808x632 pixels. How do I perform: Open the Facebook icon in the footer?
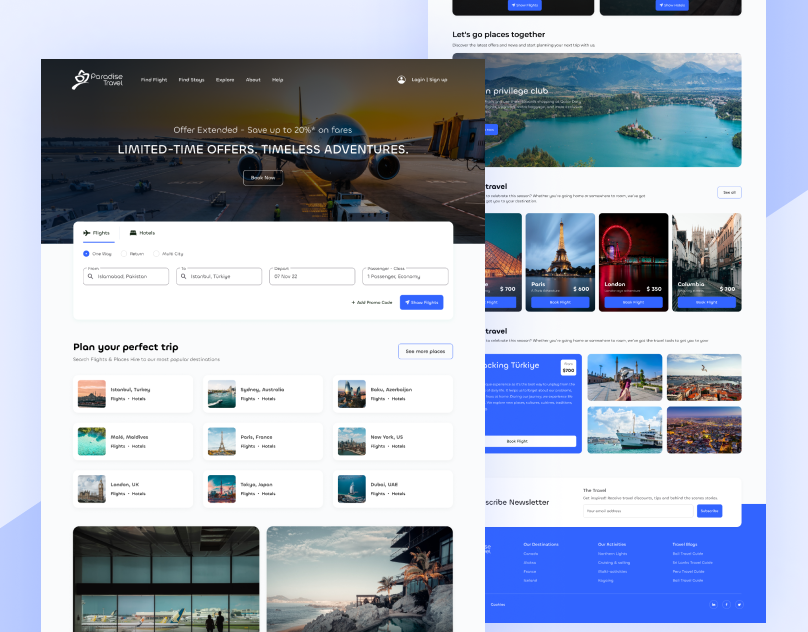[727, 605]
